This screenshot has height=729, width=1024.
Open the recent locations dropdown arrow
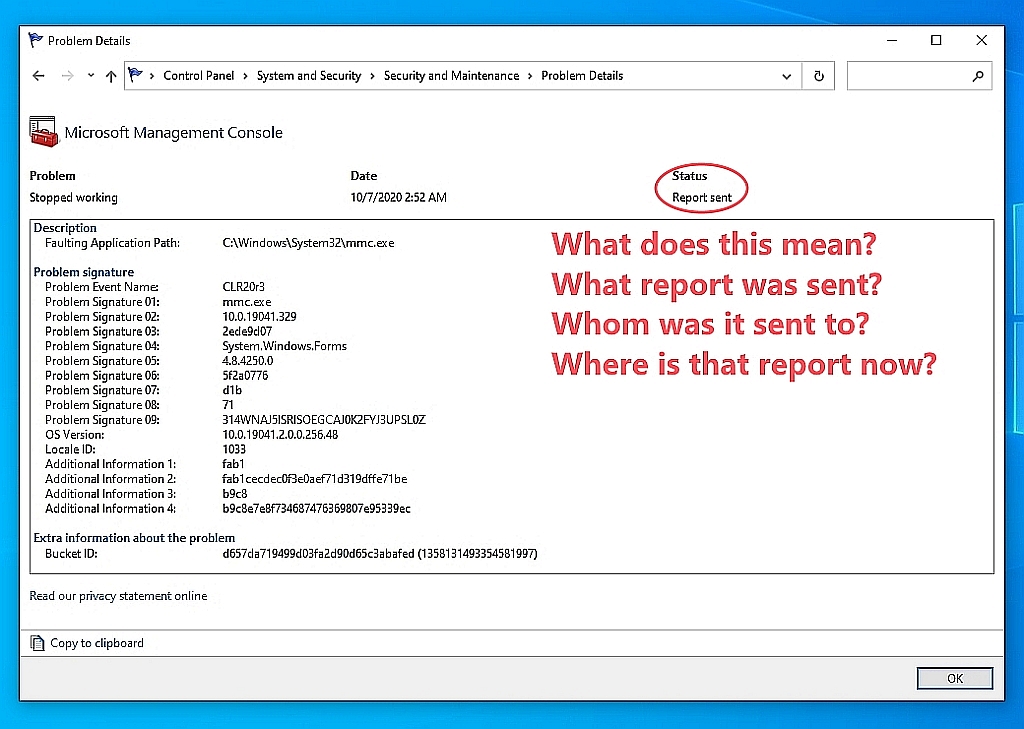click(x=91, y=76)
